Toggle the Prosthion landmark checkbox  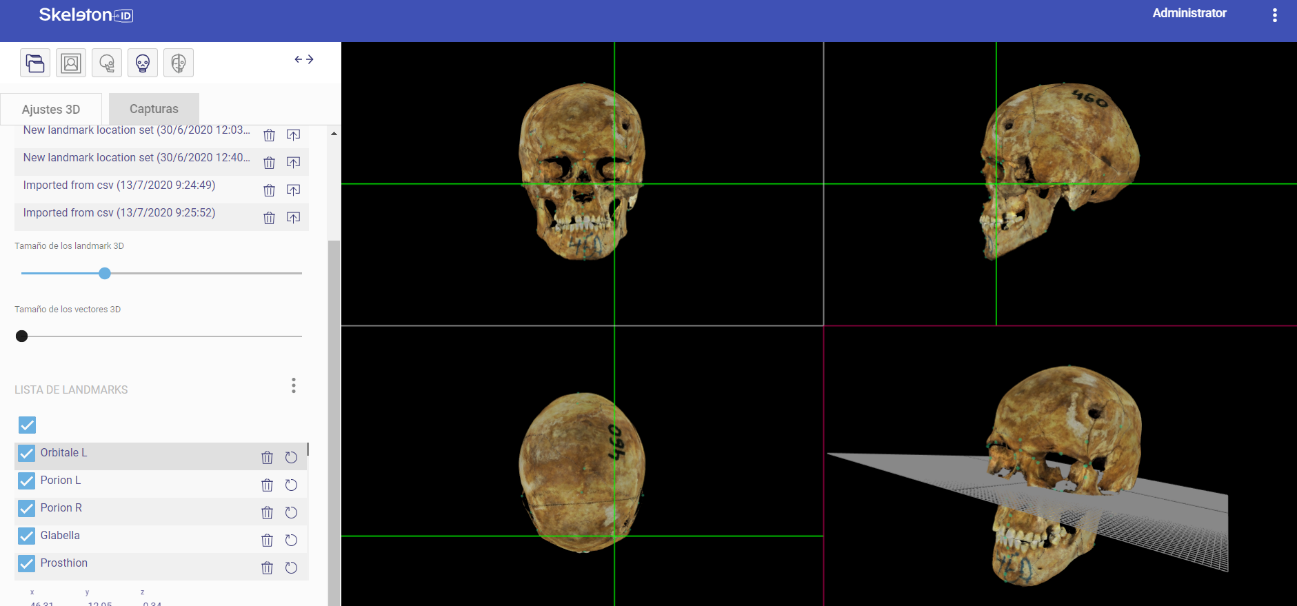click(27, 564)
